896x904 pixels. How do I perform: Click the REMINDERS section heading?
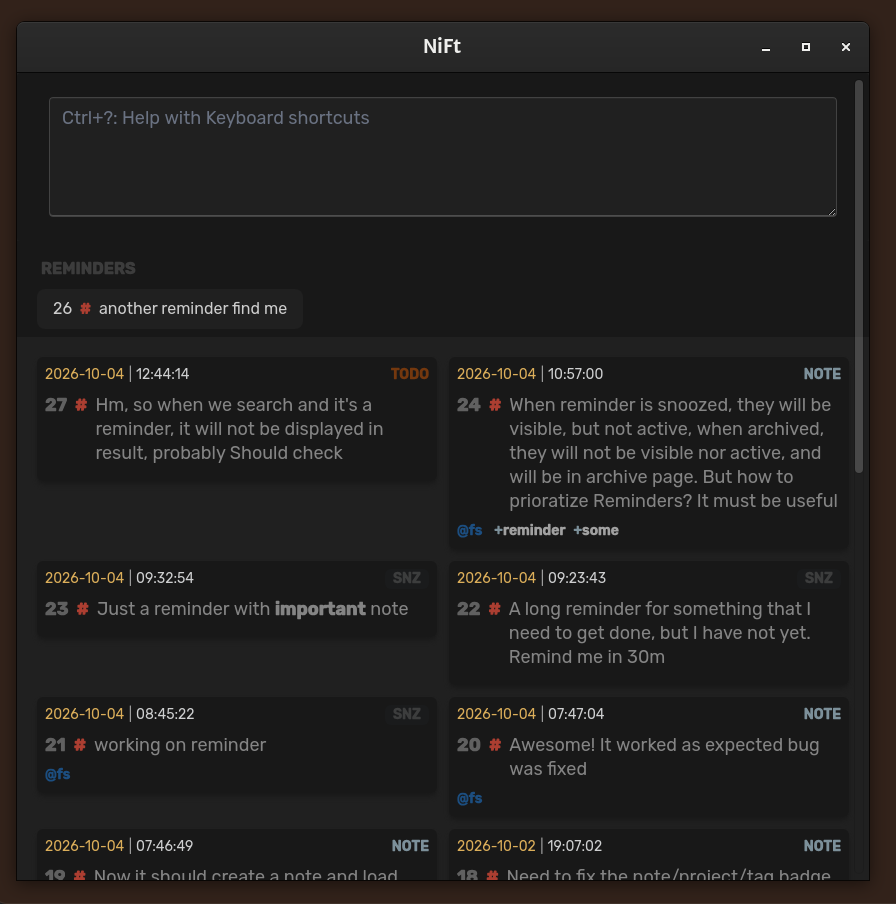88,269
